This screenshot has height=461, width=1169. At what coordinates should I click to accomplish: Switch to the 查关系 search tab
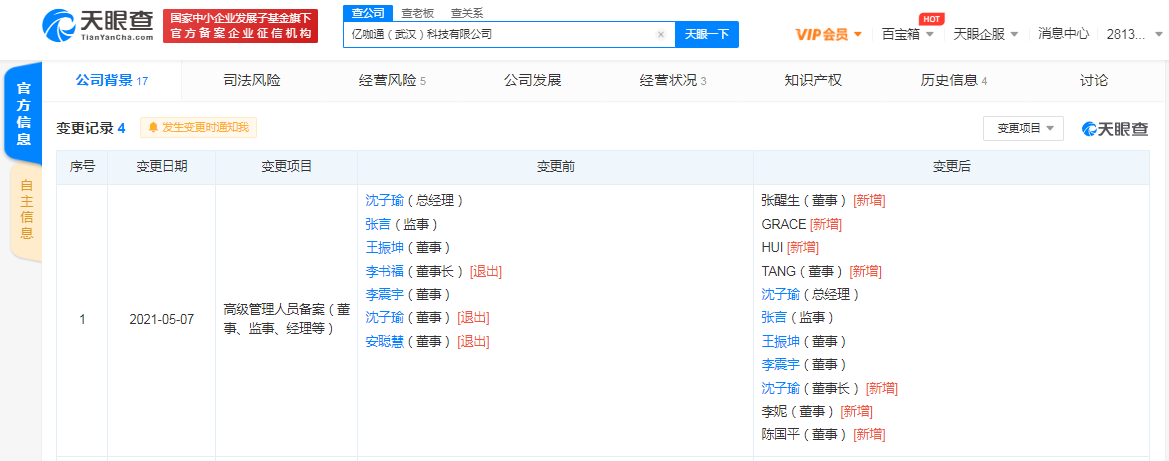point(467,13)
